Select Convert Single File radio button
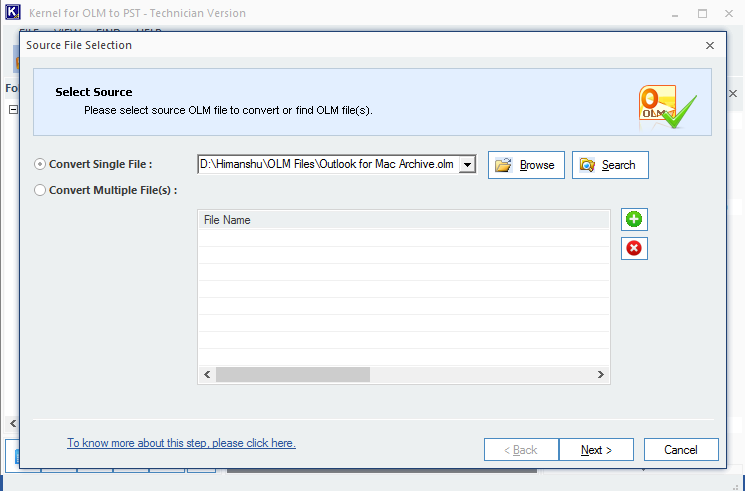This screenshot has width=745, height=491. click(40, 164)
